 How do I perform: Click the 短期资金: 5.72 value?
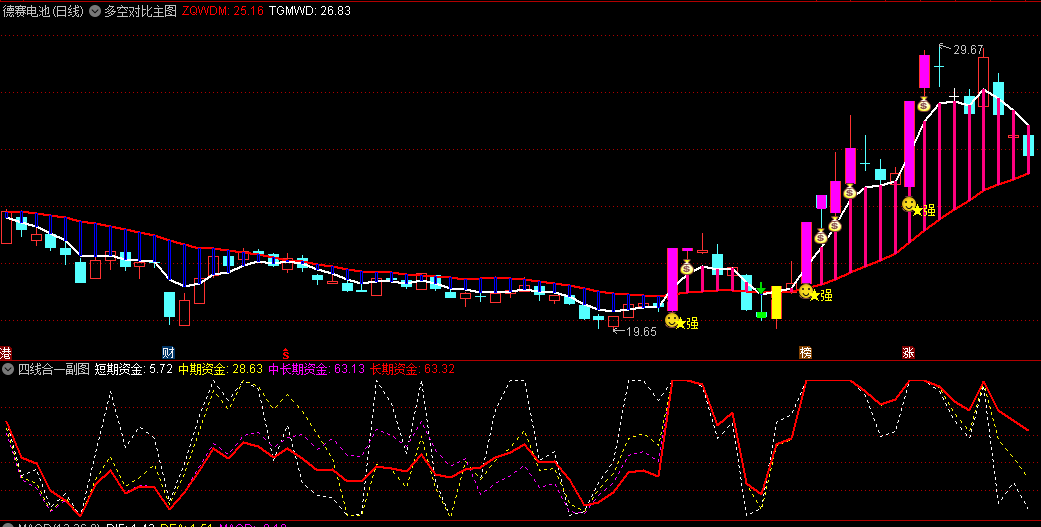[134, 369]
